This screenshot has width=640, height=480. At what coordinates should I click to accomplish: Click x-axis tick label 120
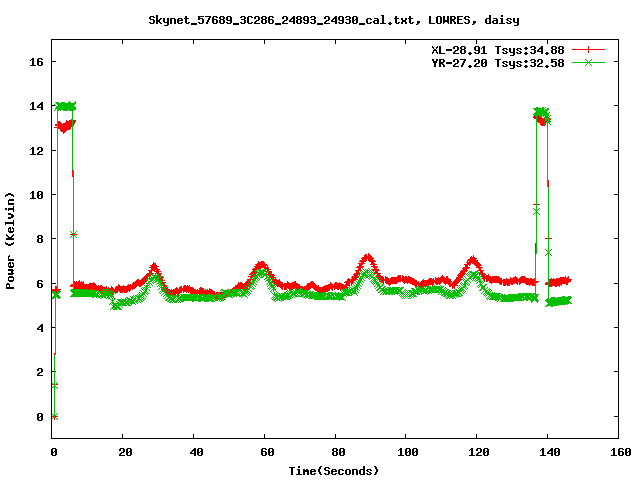pos(479,452)
